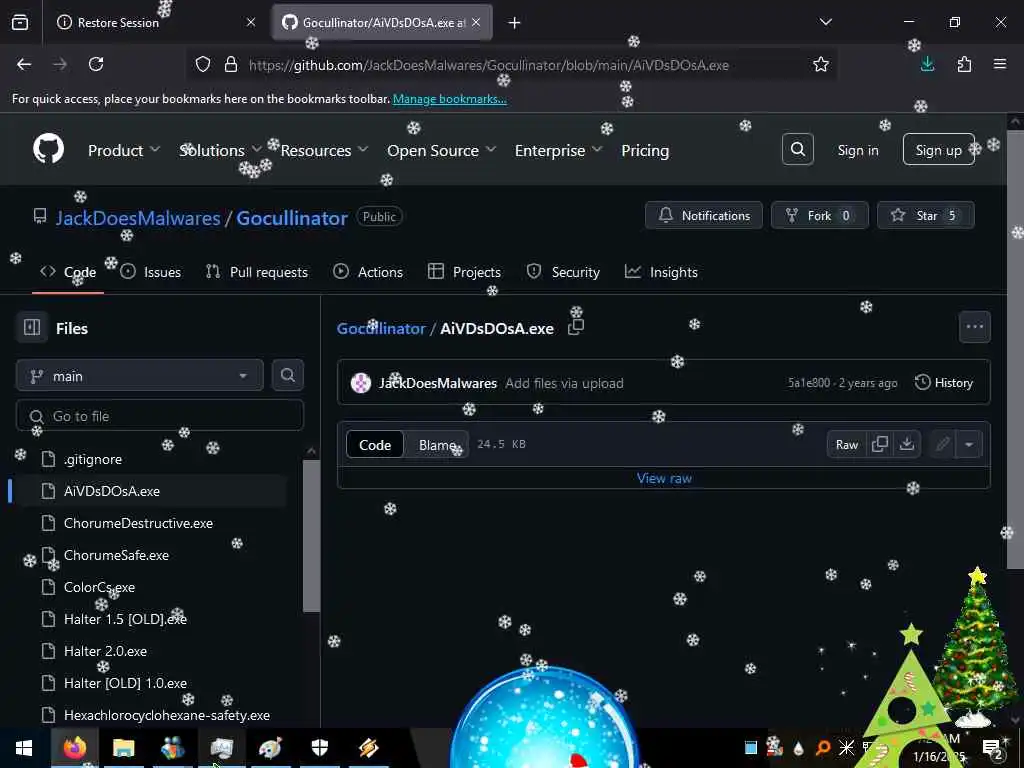Switch to the Code view toggle
1024x768 pixels.
(375, 445)
